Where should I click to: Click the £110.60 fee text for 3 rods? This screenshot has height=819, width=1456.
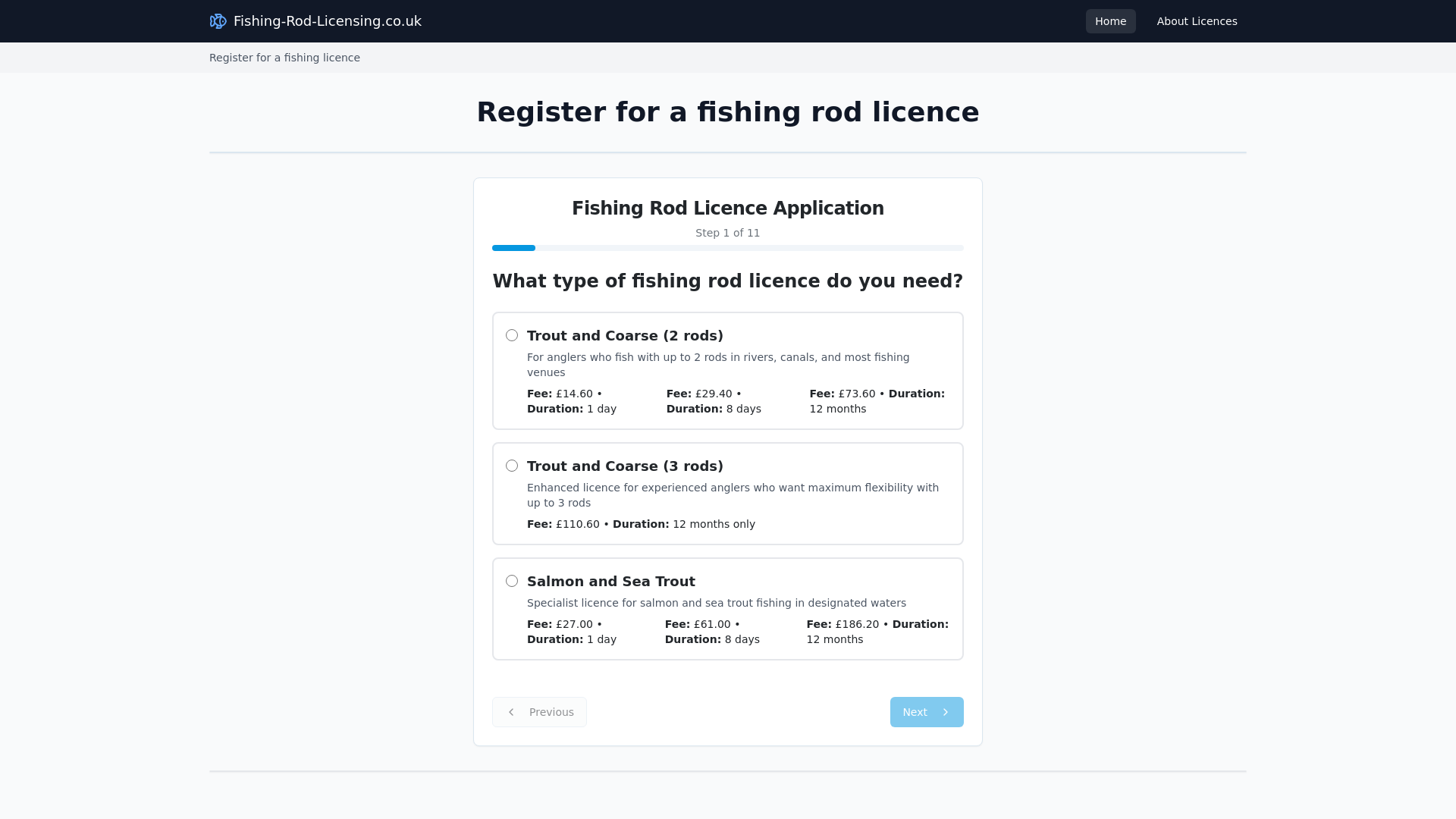[576, 523]
